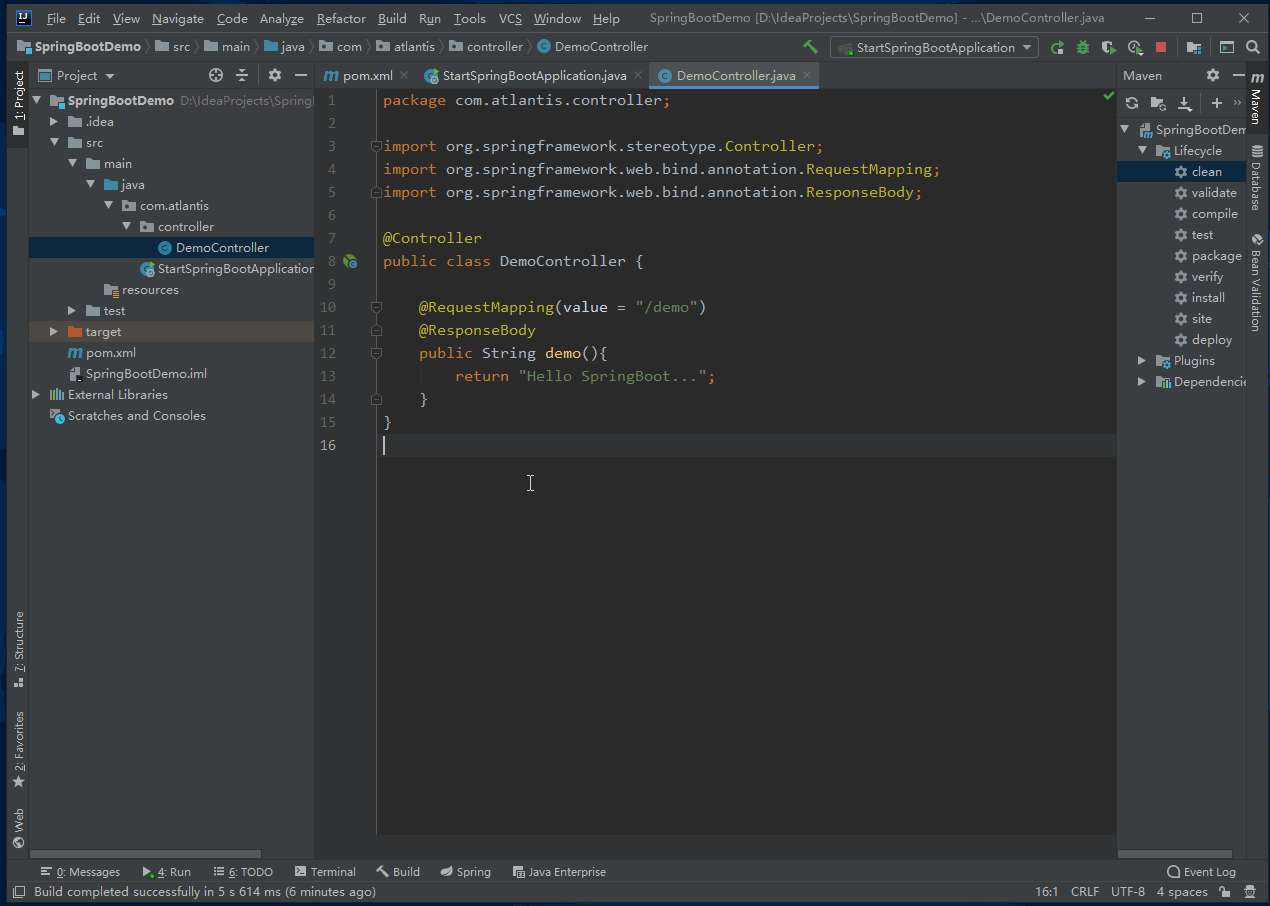Open the Refactor menu
The image size is (1270, 906).
point(341,19)
